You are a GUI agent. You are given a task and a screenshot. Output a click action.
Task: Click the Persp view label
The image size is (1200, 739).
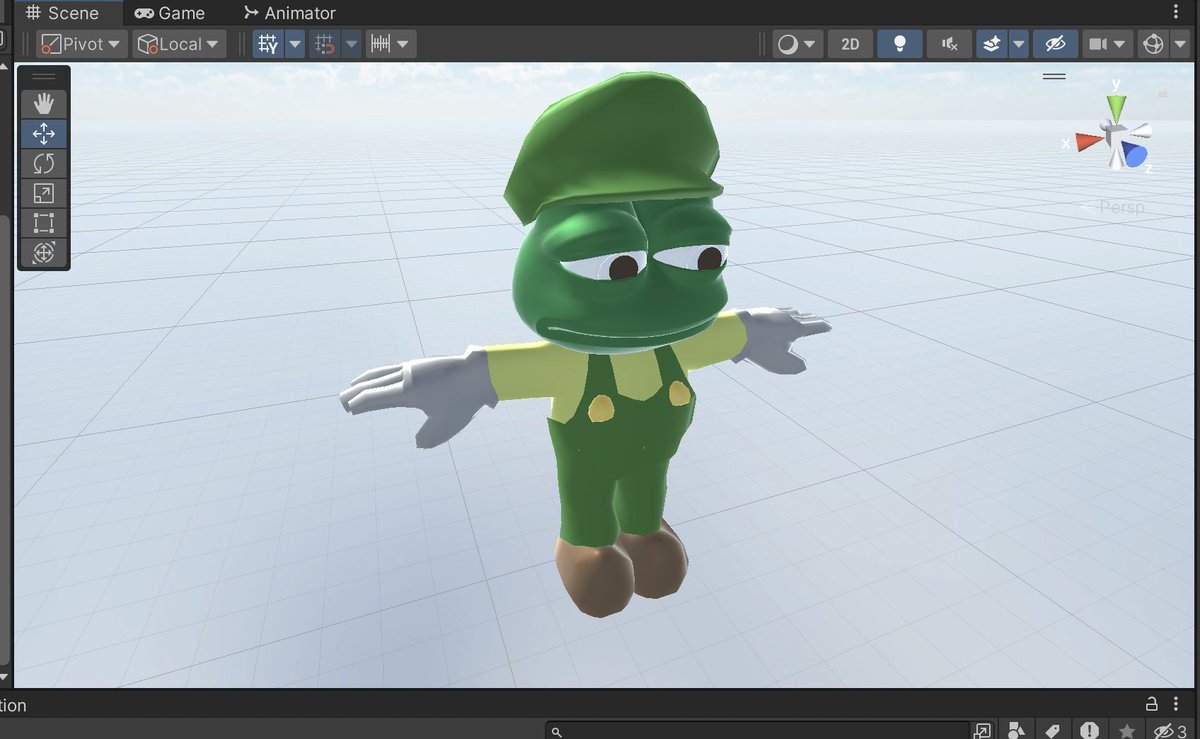(x=1122, y=207)
